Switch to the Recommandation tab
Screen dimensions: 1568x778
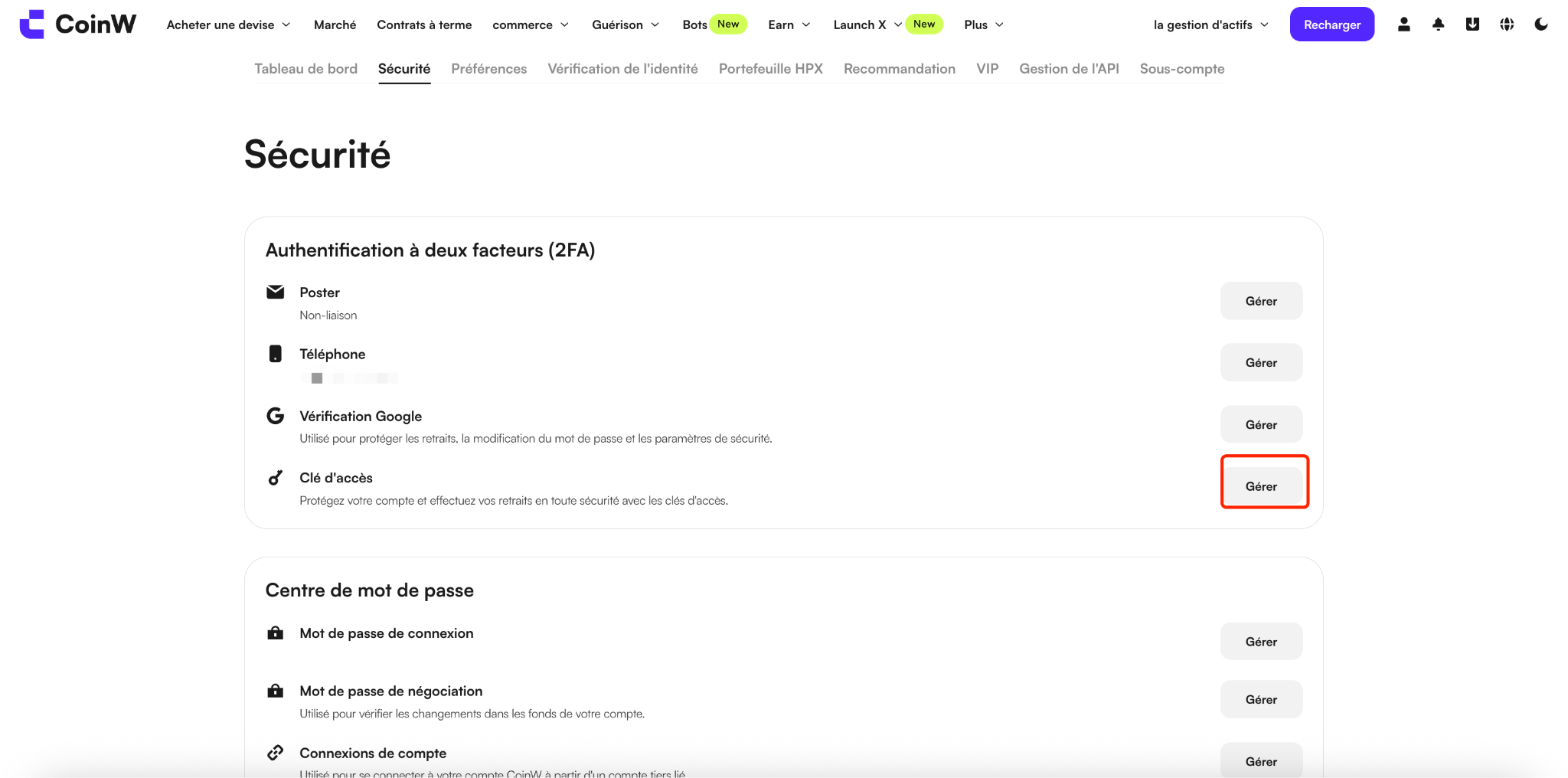click(900, 69)
